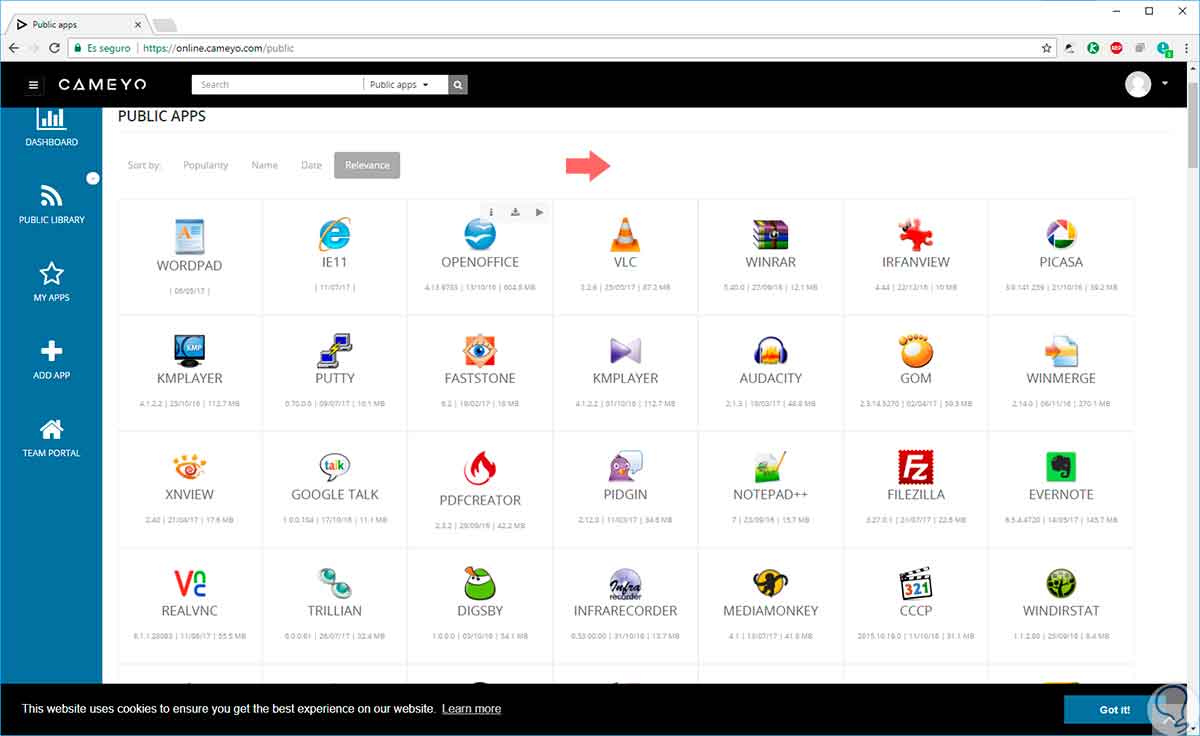
Task: Collapse the sidebar with the round toggle
Action: pyautogui.click(x=93, y=178)
